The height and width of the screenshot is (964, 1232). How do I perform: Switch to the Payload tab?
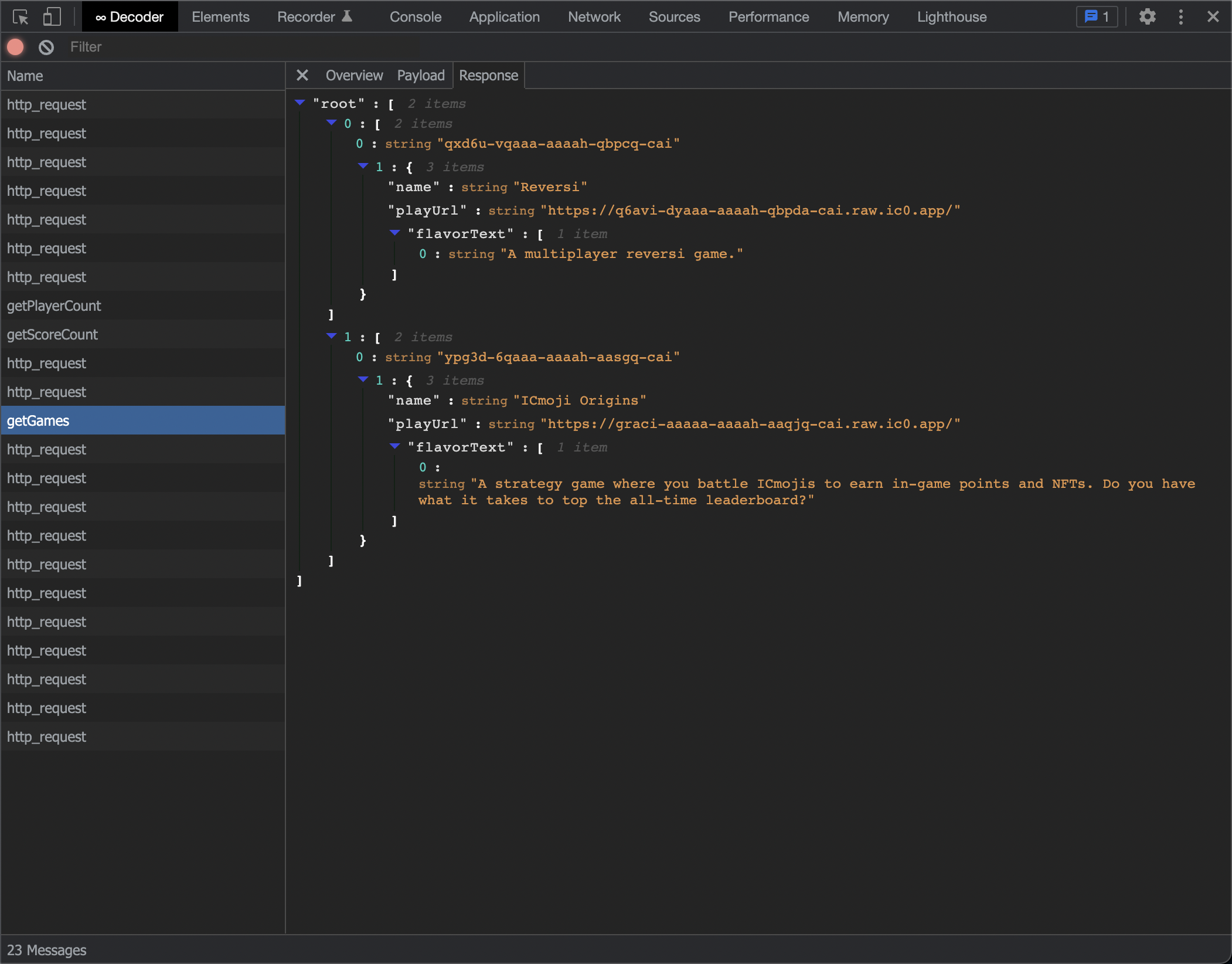point(420,76)
